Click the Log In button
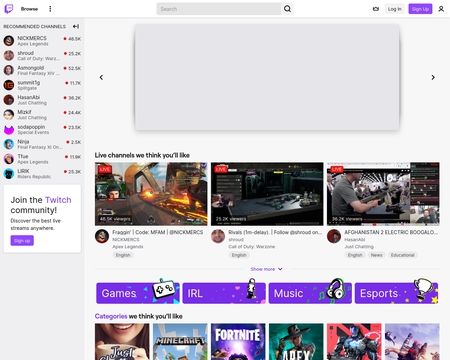The height and width of the screenshot is (360, 450). (395, 9)
